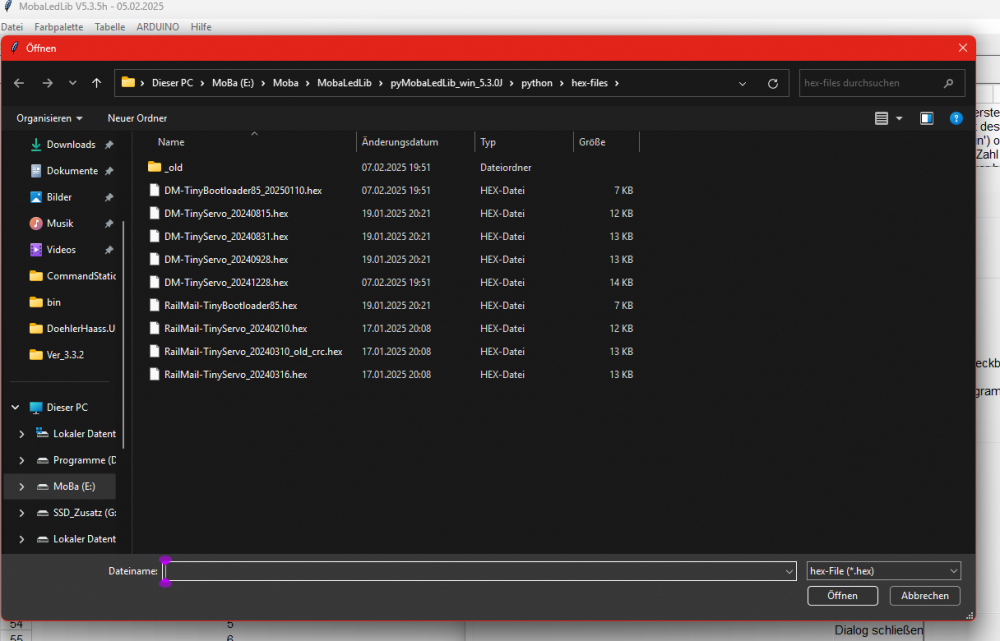Viewport: 1000px width, 641px height.
Task: Expand the SSD_Zusatz drive node
Action: [x=22, y=513]
